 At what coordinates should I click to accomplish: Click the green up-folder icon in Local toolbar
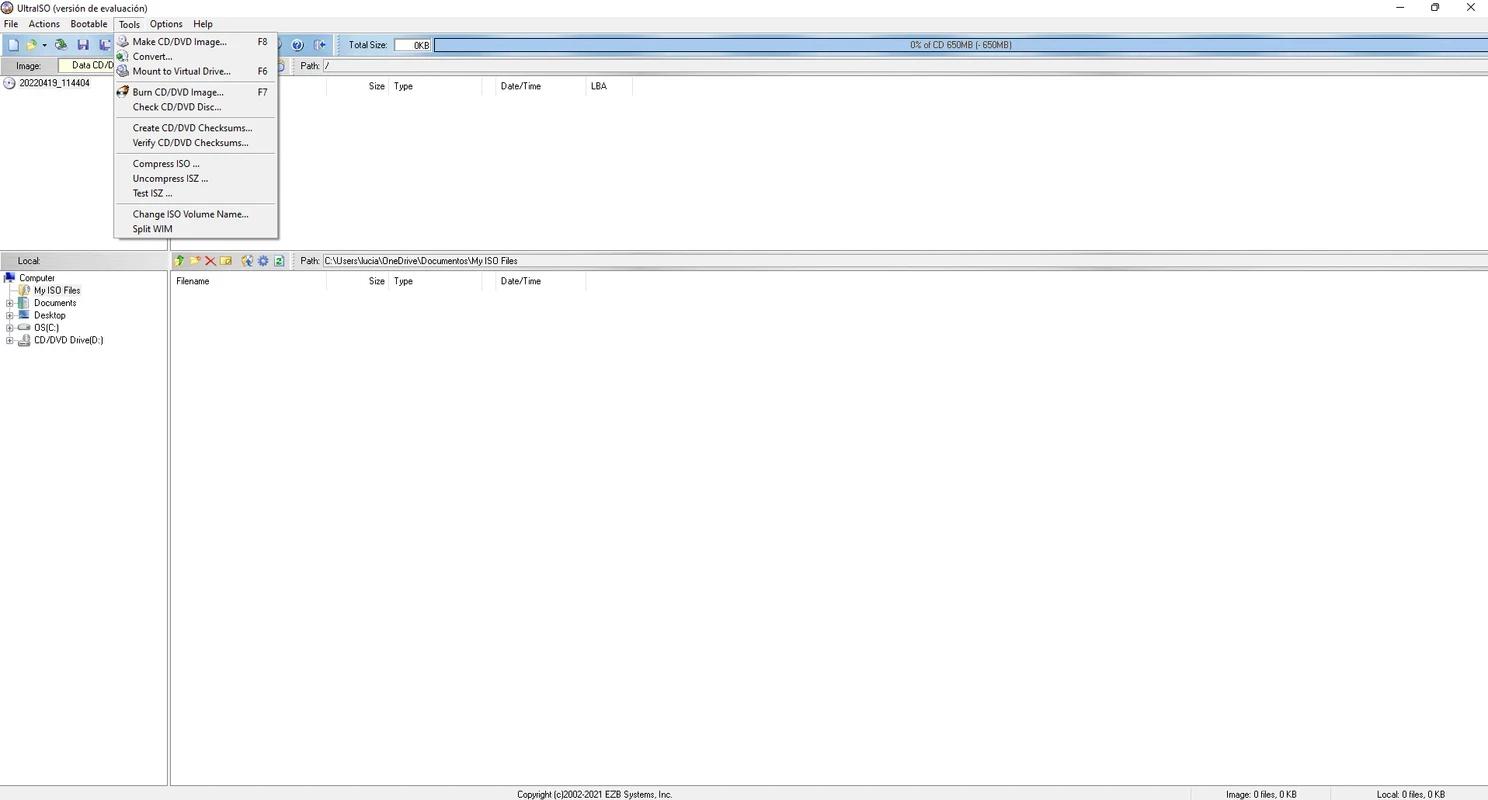[180, 261]
